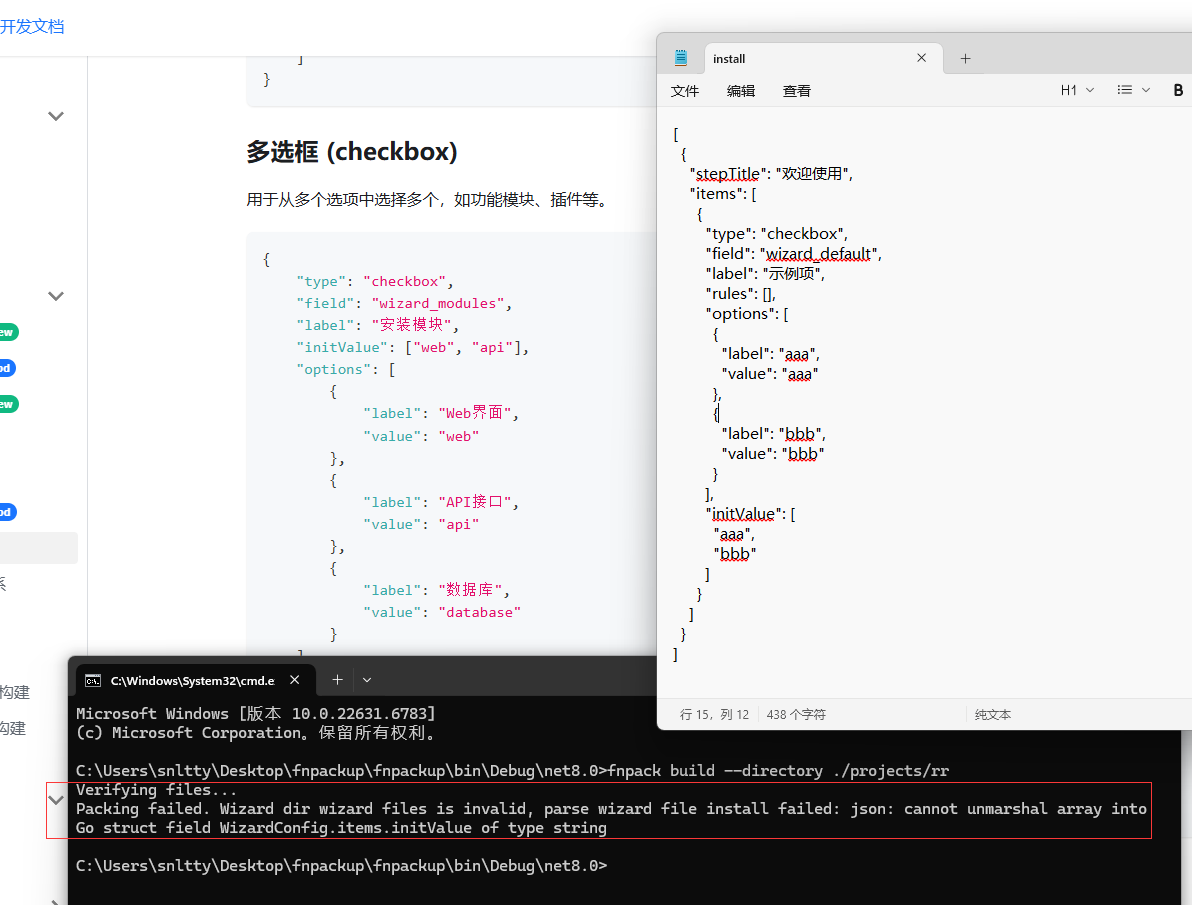Image resolution: width=1192 pixels, height=905 pixels.
Task: Click the Bold formatting button in Notepad
Action: point(1178,90)
